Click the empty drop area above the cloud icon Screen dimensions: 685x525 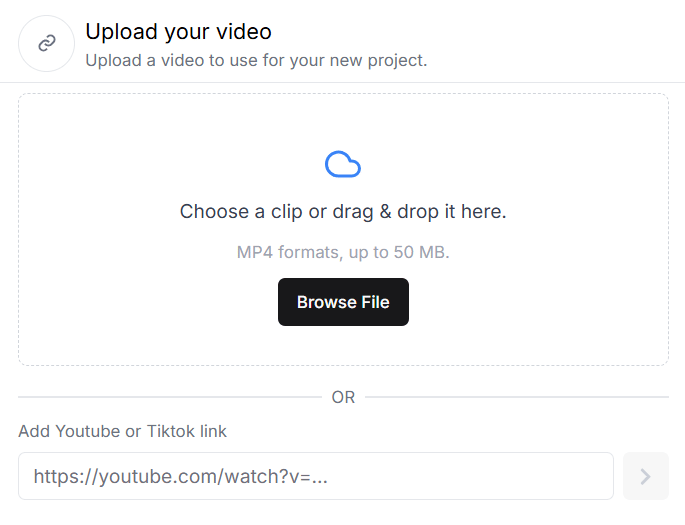[343, 121]
